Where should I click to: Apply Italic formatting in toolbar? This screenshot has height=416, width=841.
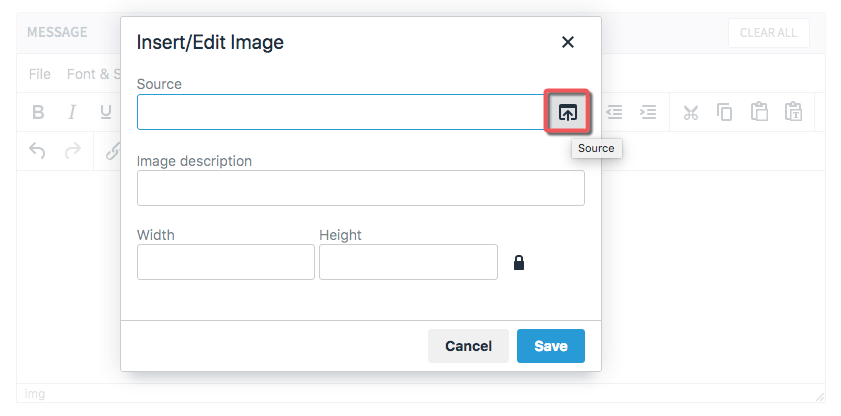(x=71, y=112)
